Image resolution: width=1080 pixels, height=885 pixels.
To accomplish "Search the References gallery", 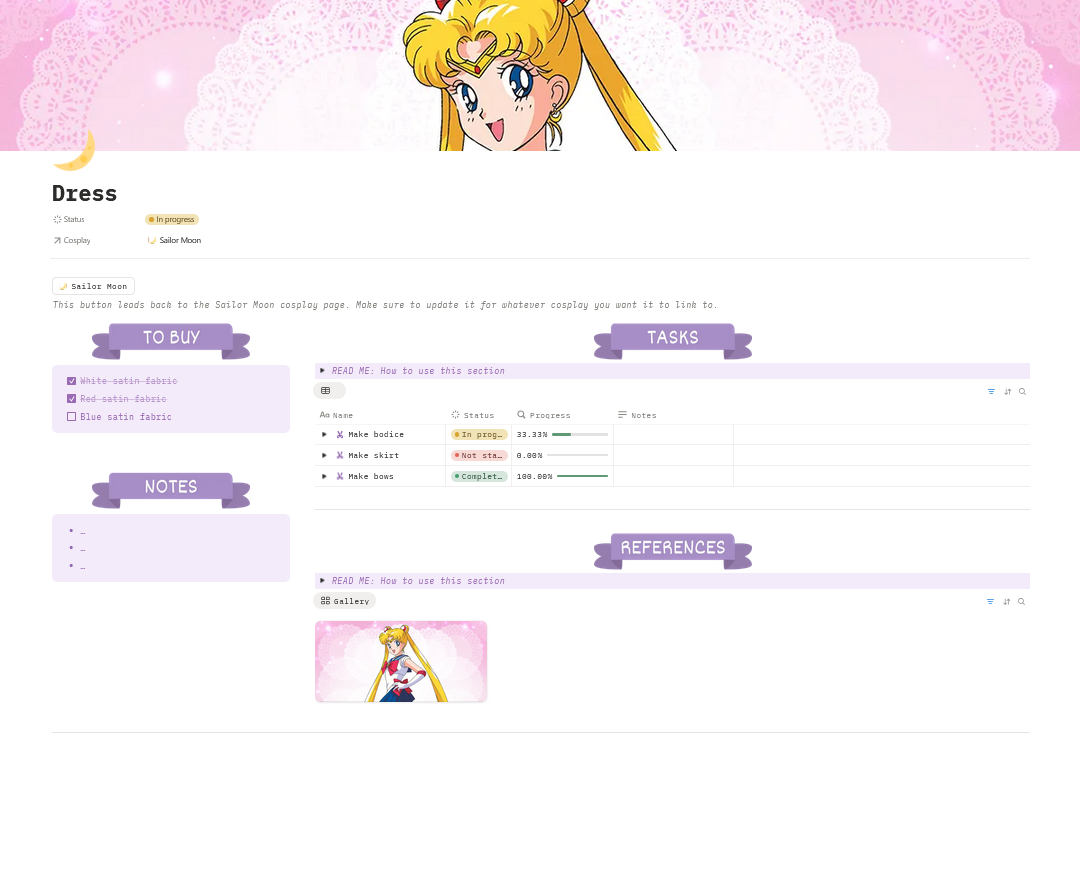I will pos(1021,601).
